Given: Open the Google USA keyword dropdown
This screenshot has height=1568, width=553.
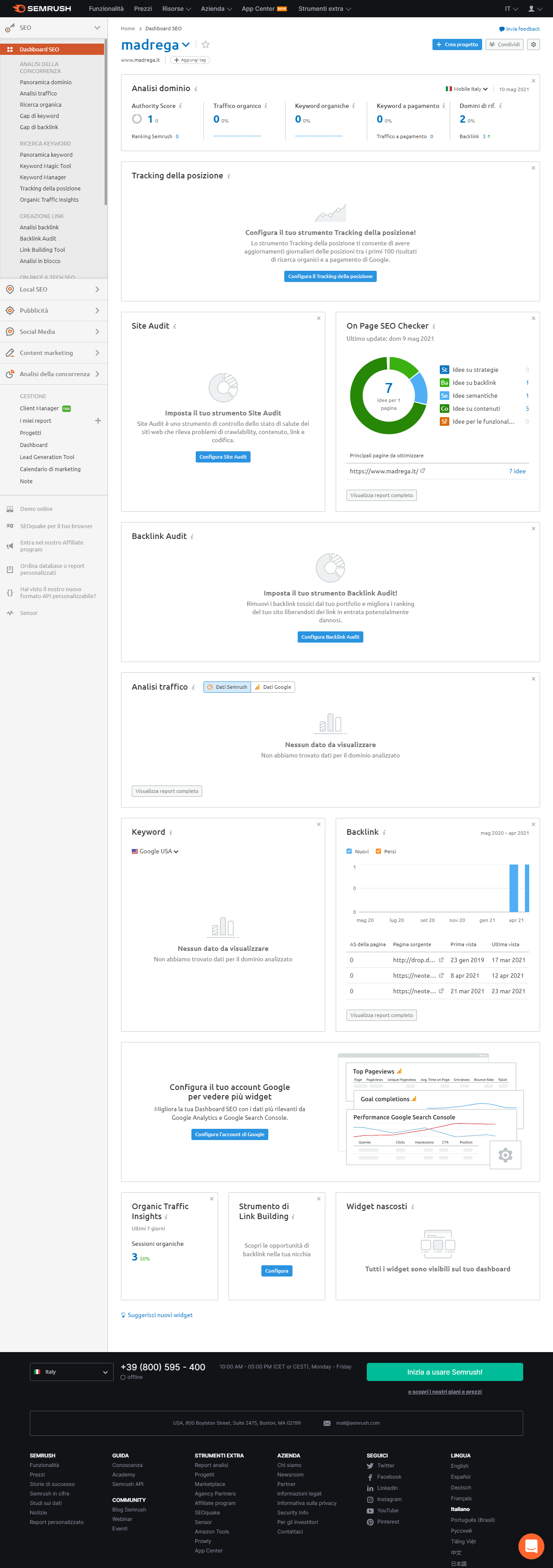Looking at the screenshot, I should pyautogui.click(x=155, y=852).
